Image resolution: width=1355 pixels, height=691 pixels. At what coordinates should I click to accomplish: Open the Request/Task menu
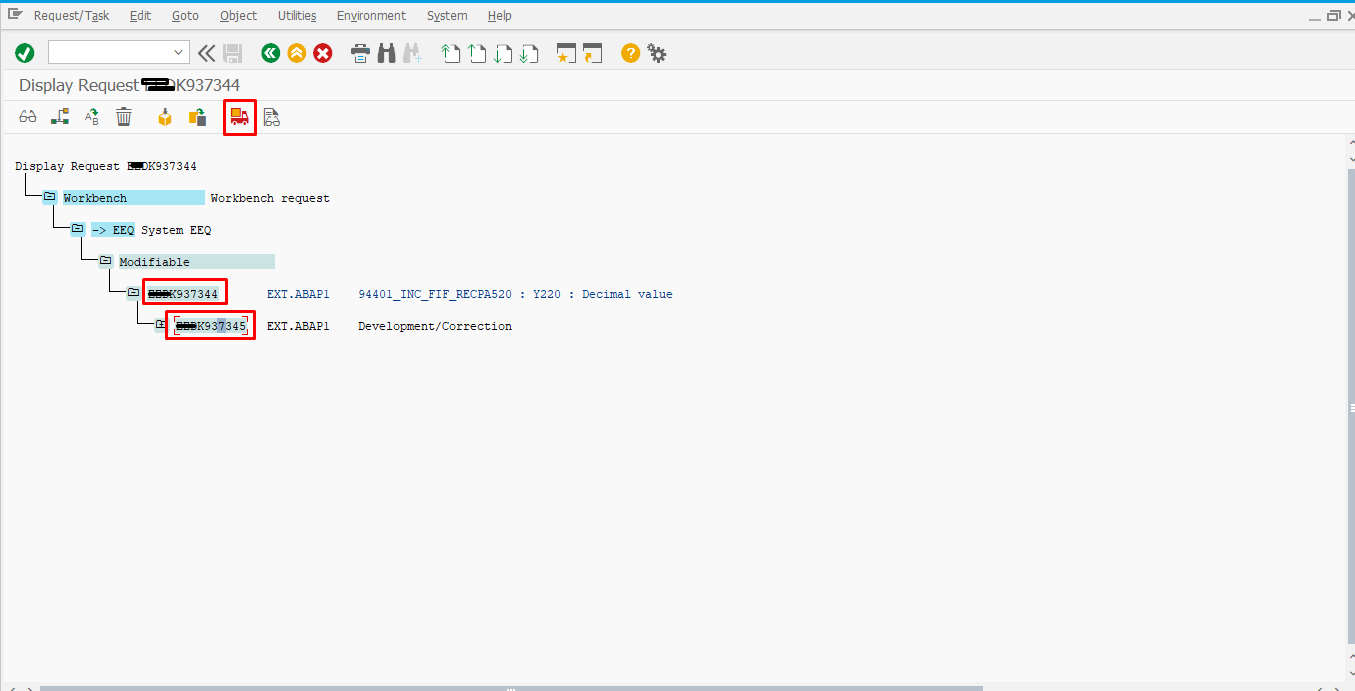(72, 15)
